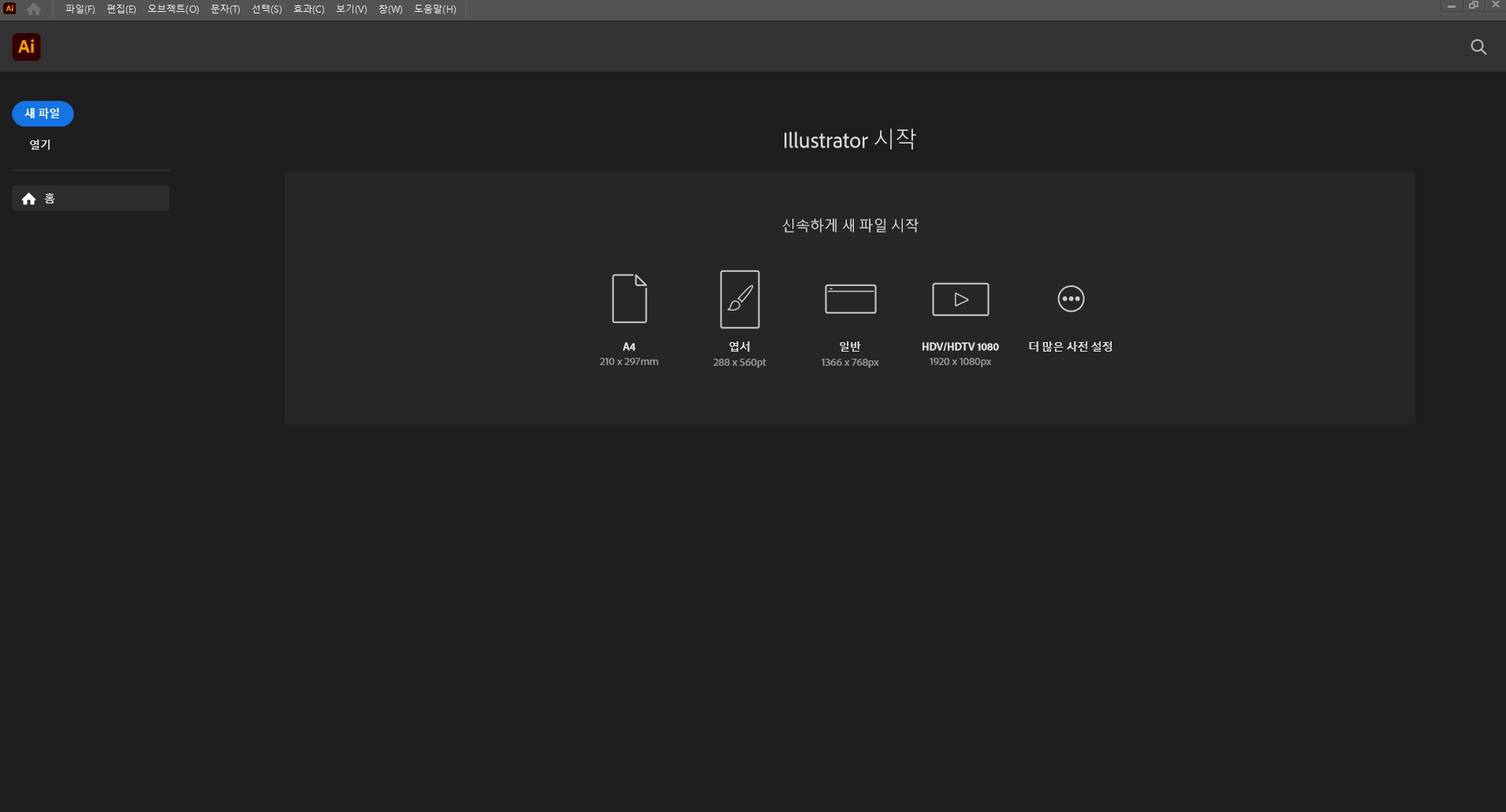Click 열기 to open a file

coord(40,144)
